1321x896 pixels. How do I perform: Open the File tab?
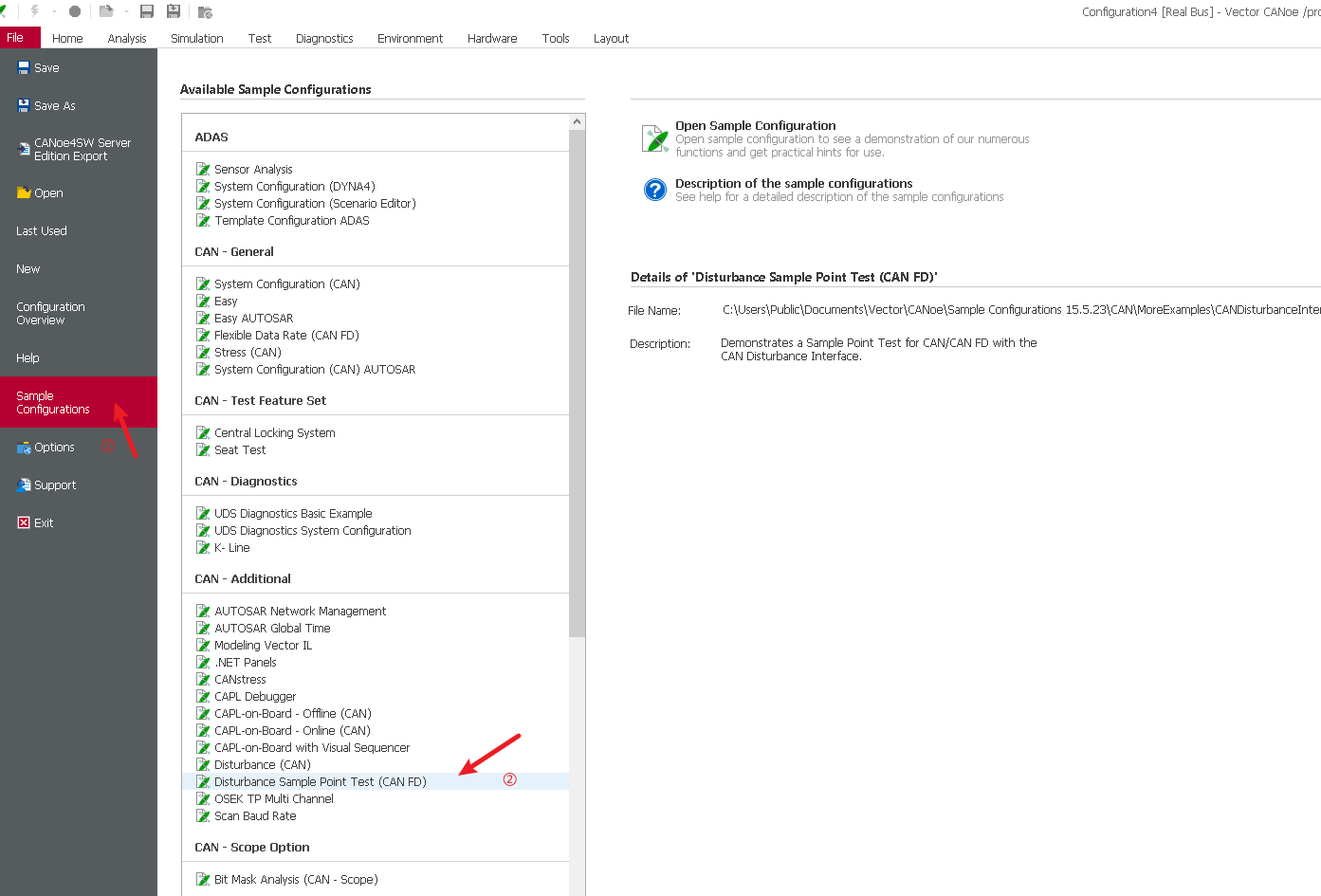click(20, 38)
